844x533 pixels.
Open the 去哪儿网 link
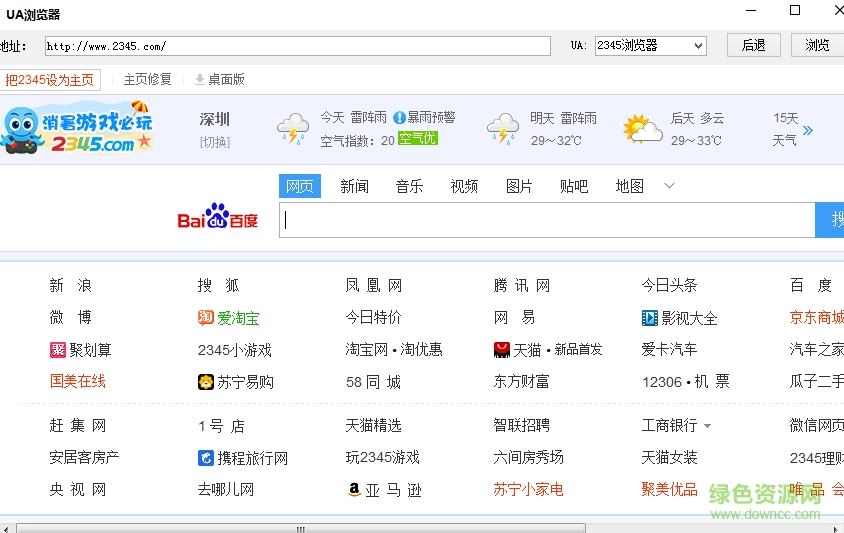coord(226,489)
